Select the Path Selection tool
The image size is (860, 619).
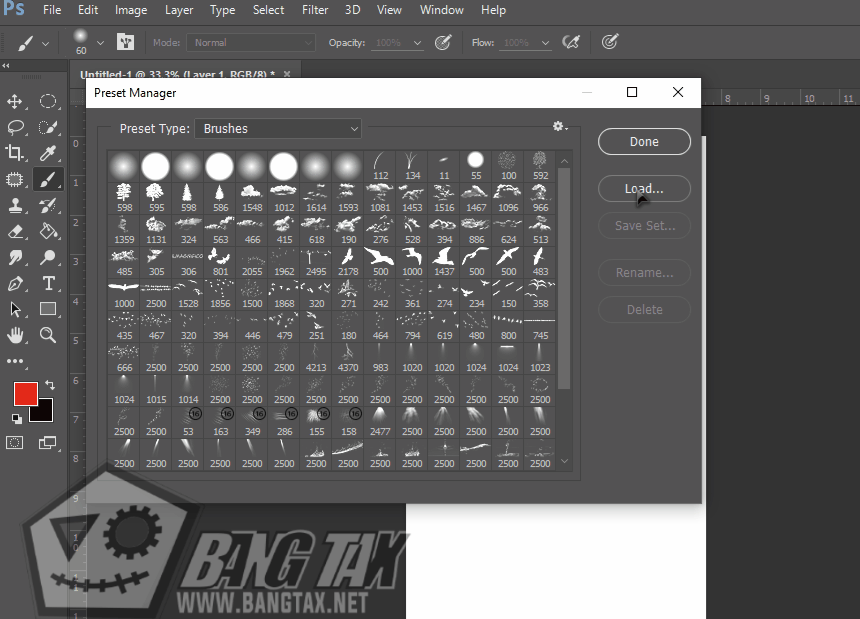tap(15, 309)
